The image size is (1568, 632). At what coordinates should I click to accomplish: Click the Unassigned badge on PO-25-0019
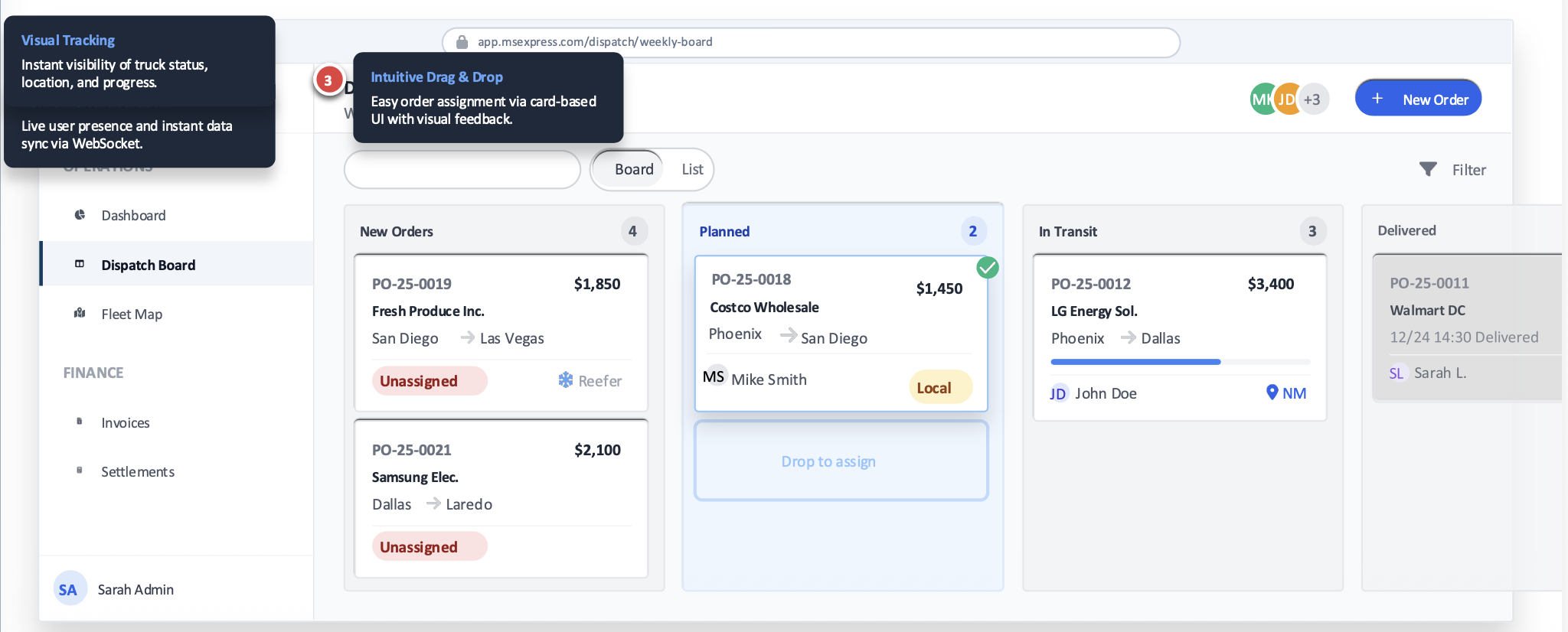[430, 381]
